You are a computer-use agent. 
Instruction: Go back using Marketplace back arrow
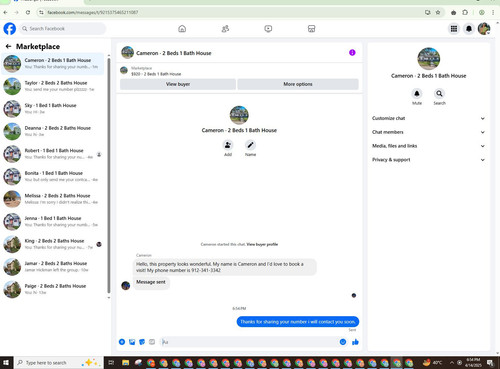tap(8, 46)
